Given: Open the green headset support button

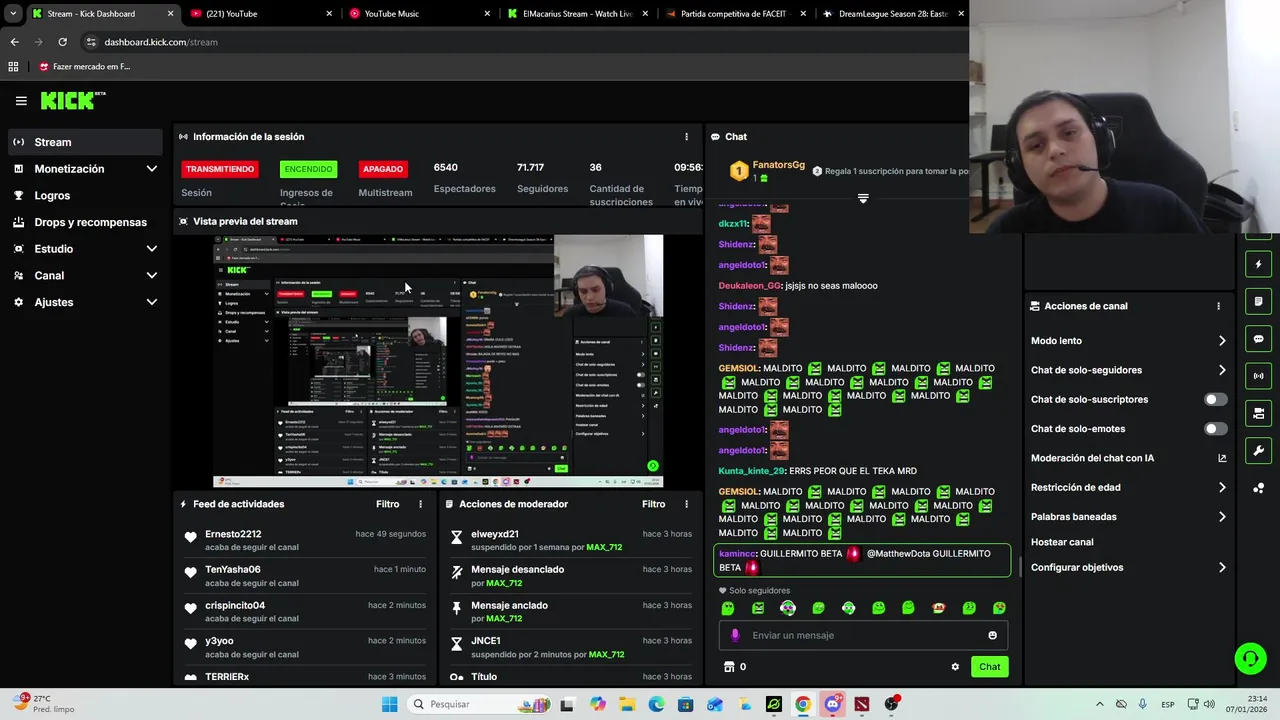Looking at the screenshot, I should (x=1250, y=658).
